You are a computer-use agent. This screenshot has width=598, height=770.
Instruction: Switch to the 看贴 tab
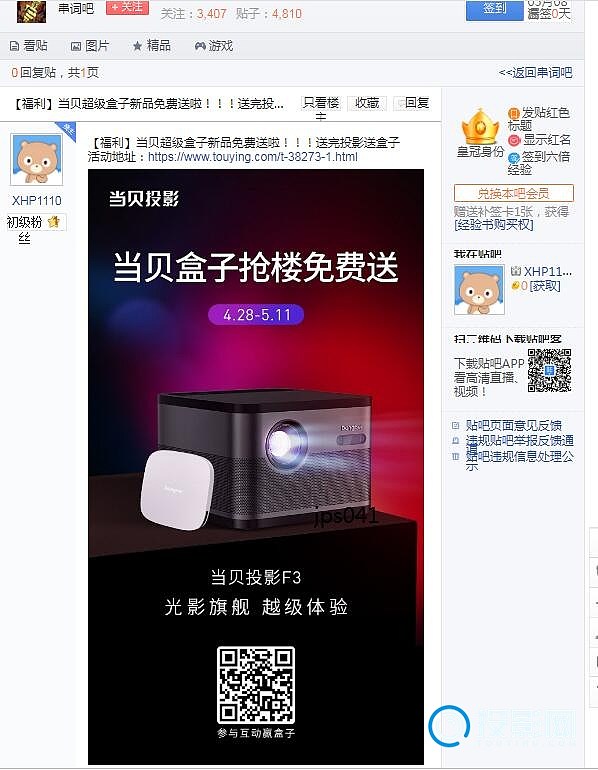pyautogui.click(x=29, y=46)
